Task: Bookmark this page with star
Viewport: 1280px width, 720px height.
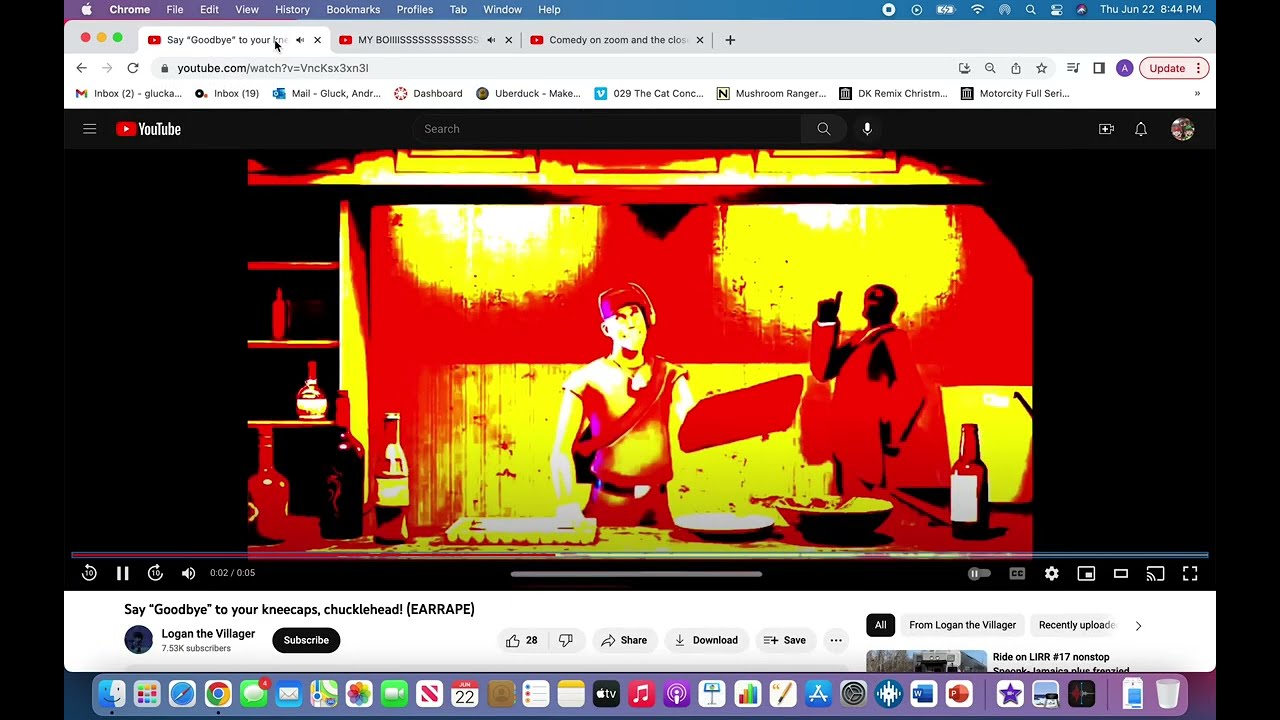Action: pos(1042,68)
